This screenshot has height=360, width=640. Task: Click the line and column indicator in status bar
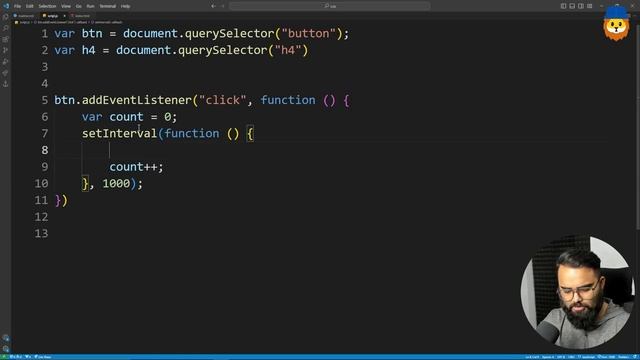pyautogui.click(x=532, y=357)
